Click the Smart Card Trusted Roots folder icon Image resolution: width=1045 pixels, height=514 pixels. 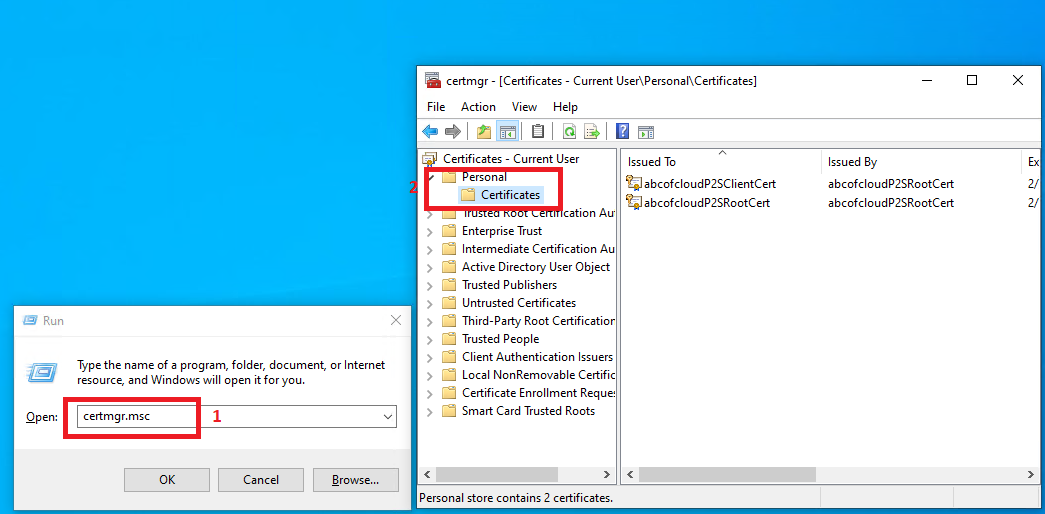point(449,411)
